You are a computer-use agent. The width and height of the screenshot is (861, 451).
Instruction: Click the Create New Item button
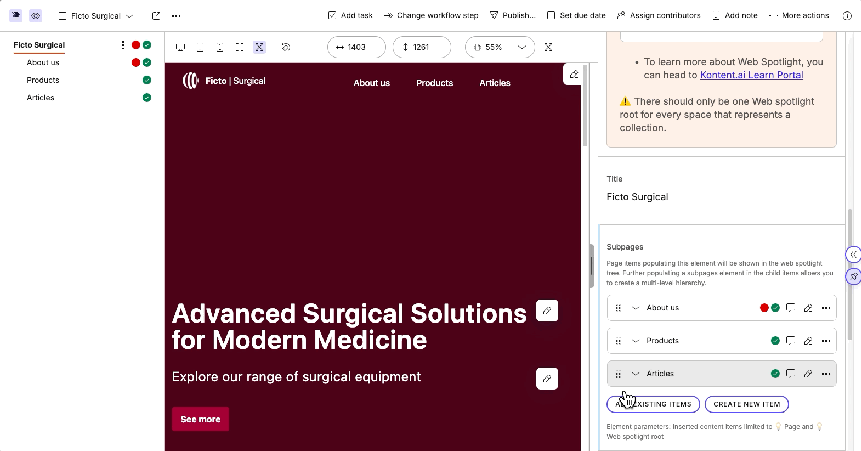coord(746,404)
